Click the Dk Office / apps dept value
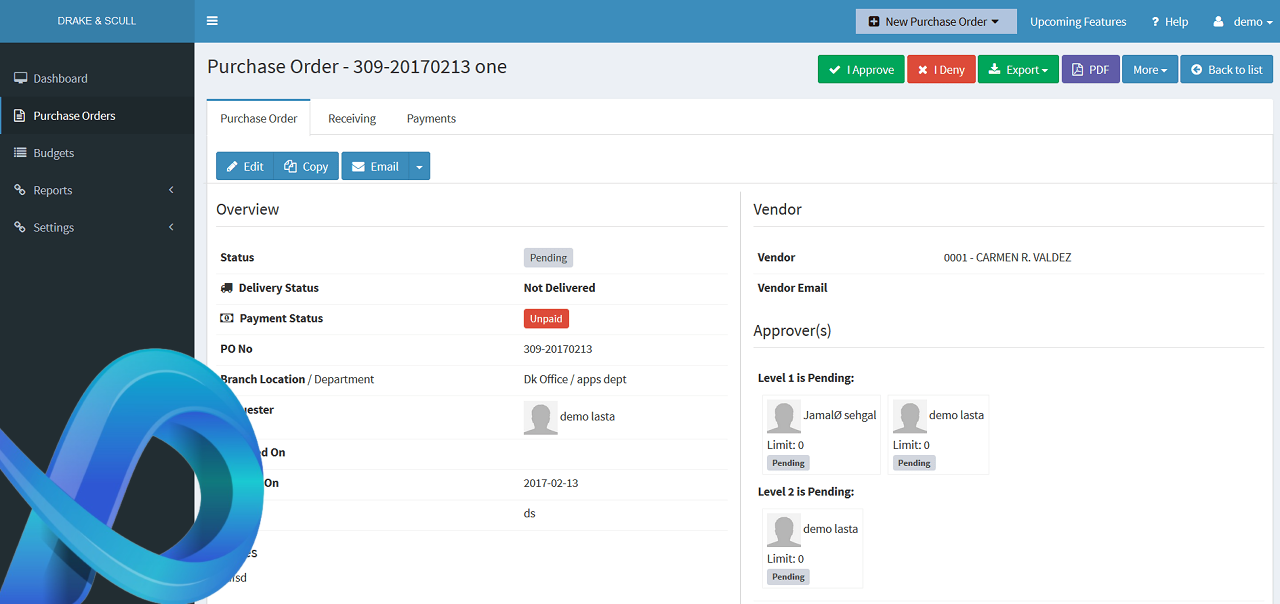1280x604 pixels. 575,379
